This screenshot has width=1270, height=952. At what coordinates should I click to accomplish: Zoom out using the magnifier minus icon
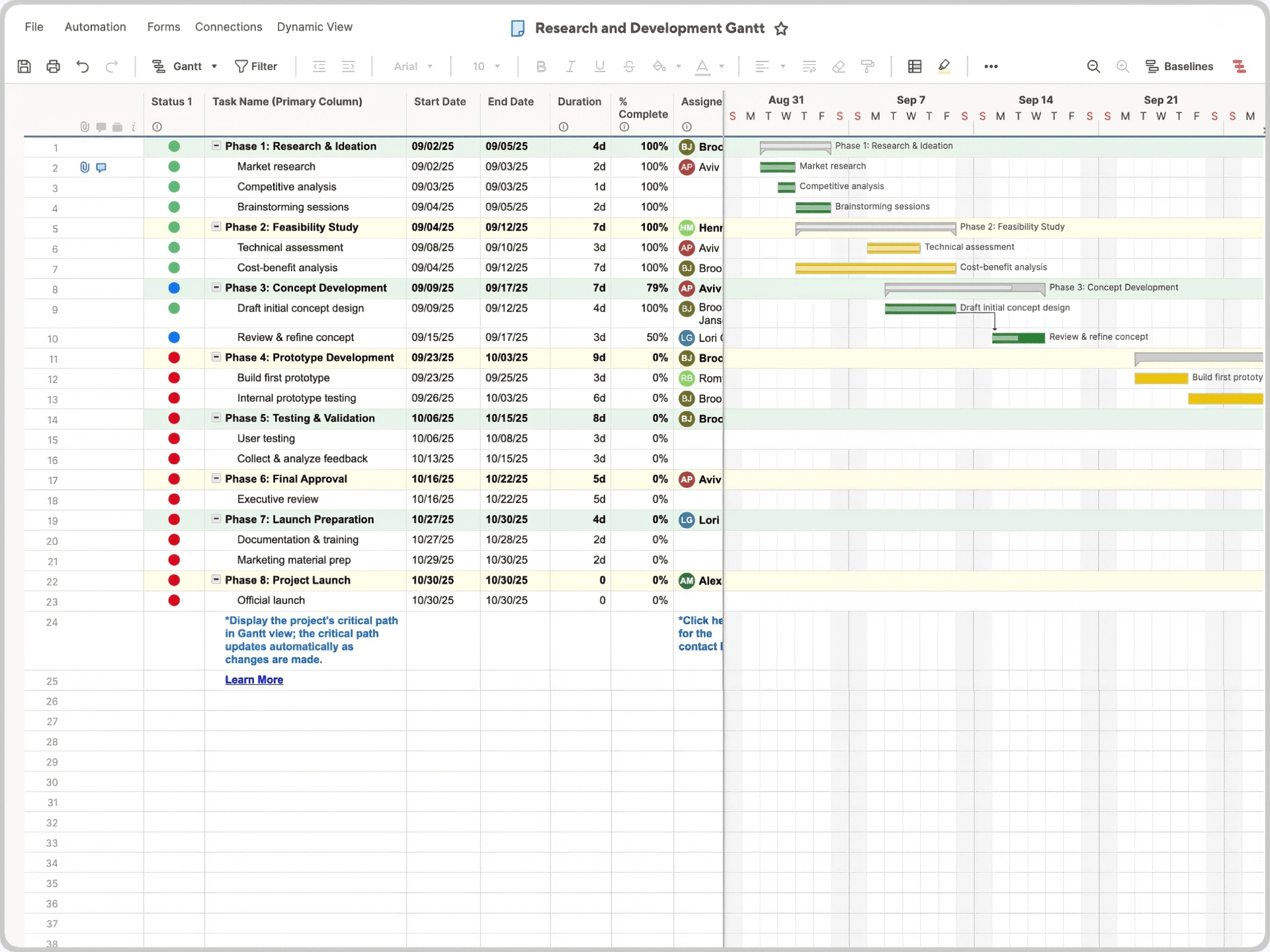[1093, 66]
